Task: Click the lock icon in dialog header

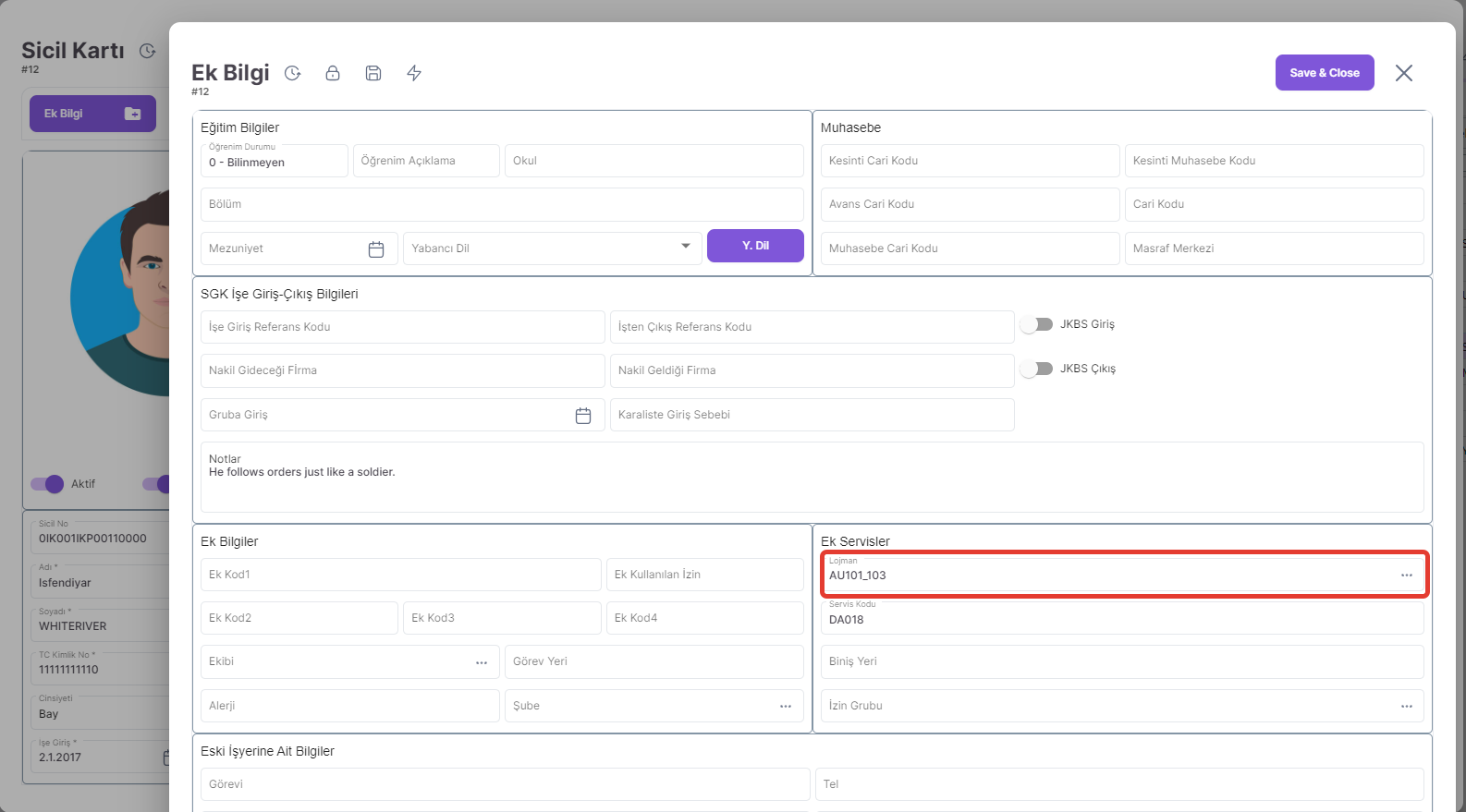Action: [333, 73]
